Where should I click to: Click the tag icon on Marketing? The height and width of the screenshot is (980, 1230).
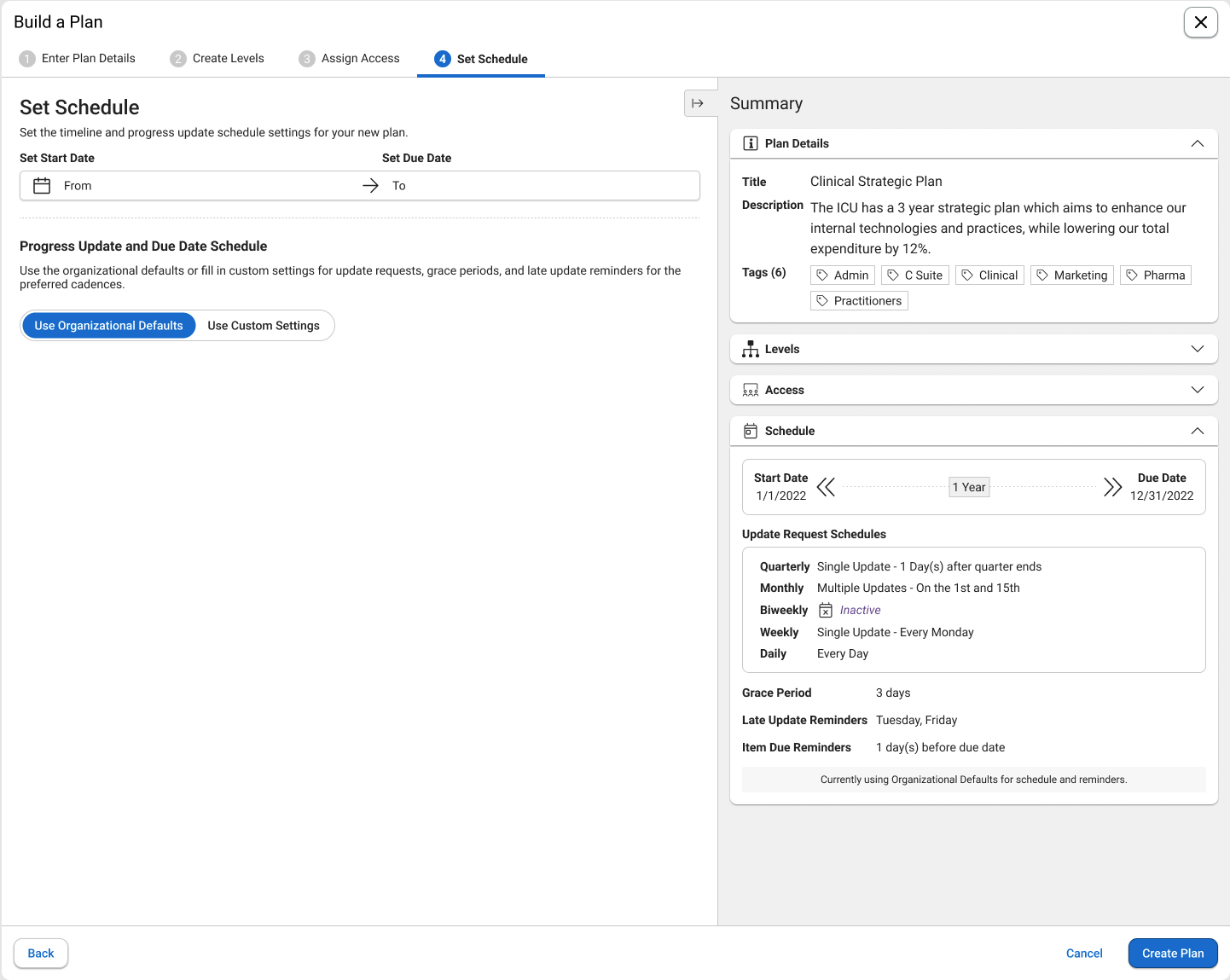(1042, 275)
